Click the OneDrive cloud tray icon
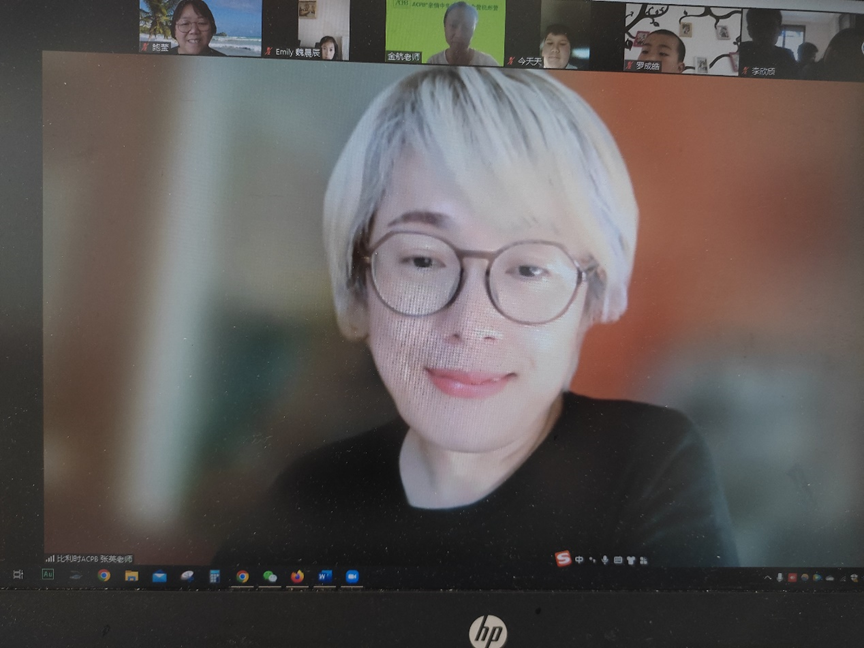Viewport: 864px width, 648px height. coord(830,578)
